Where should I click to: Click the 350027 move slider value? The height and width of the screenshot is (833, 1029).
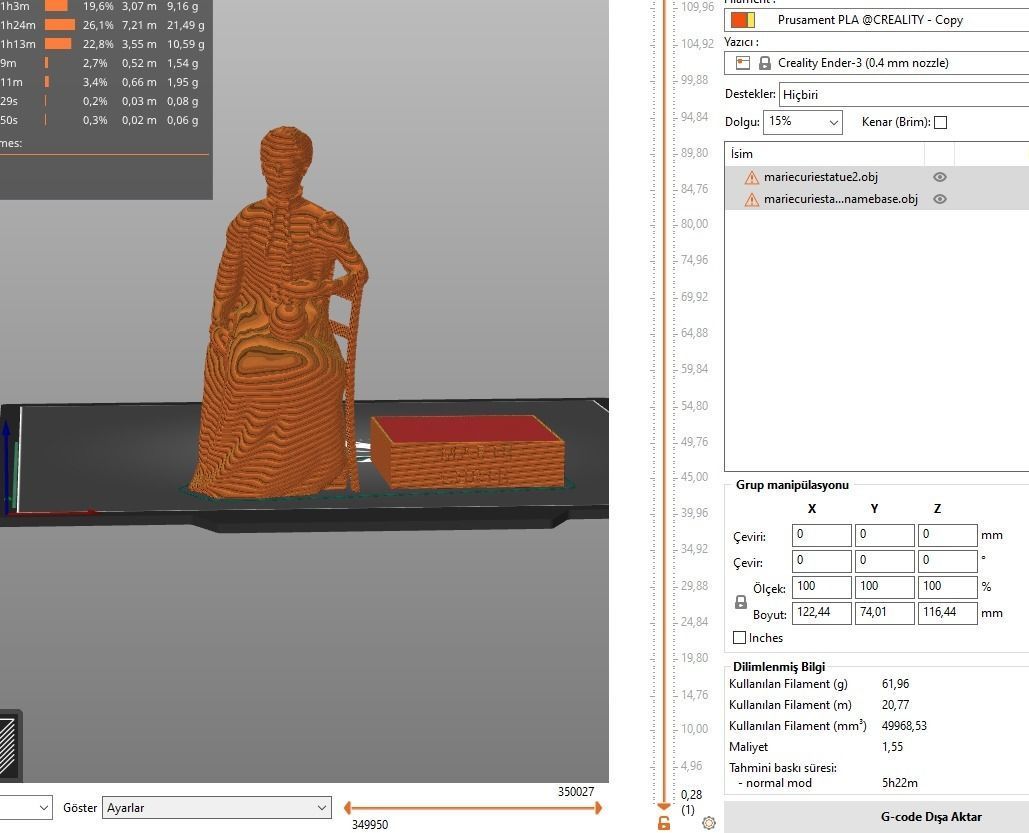pyautogui.click(x=576, y=792)
